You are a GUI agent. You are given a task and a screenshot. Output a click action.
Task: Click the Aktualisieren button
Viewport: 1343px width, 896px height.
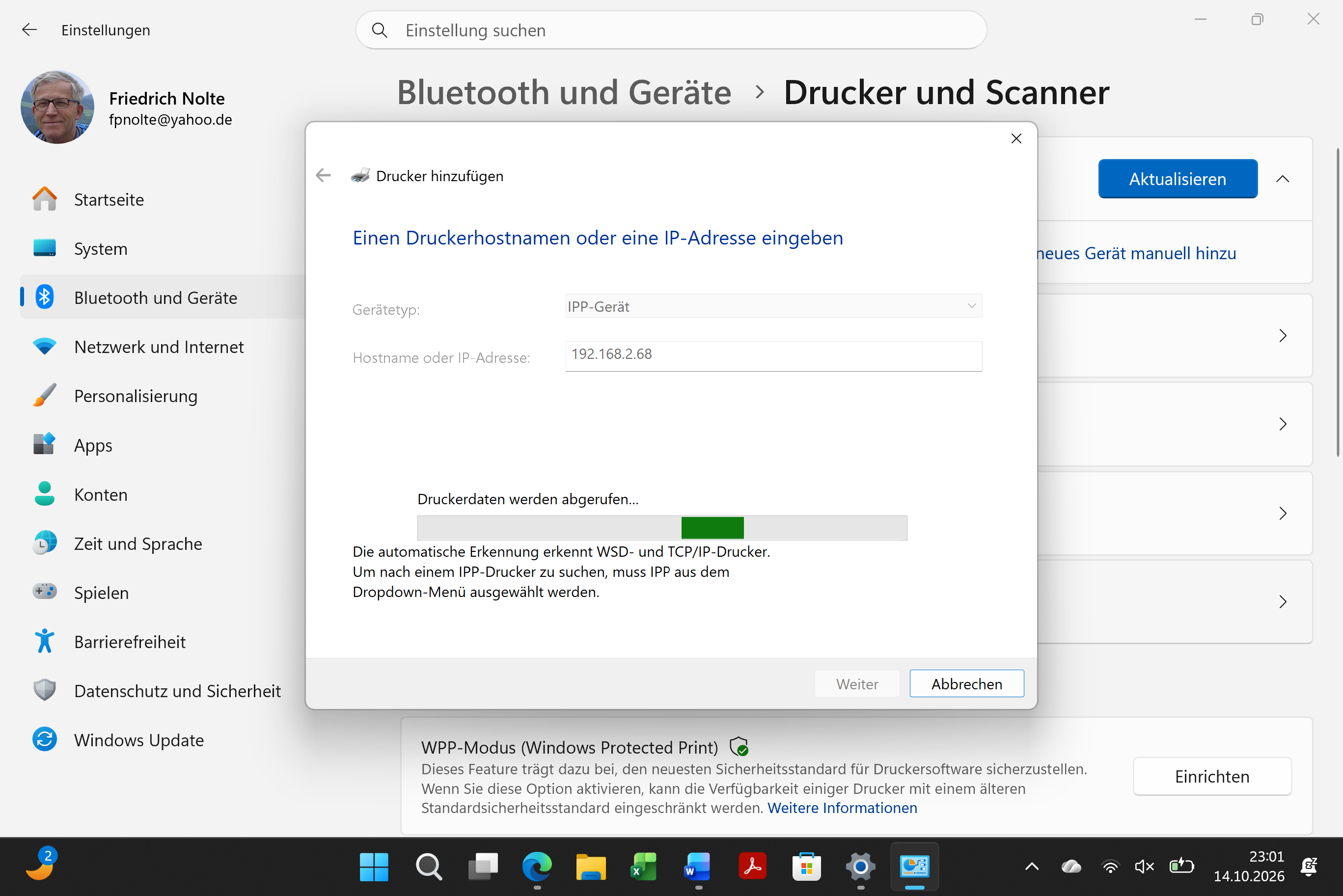[x=1177, y=179]
